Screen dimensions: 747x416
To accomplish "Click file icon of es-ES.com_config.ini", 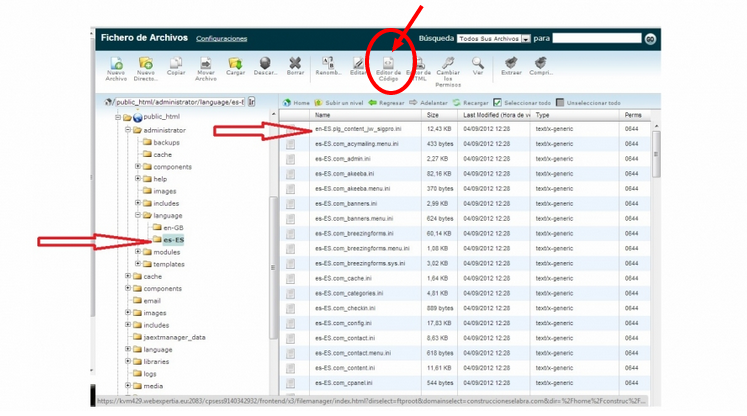I will tap(290, 324).
